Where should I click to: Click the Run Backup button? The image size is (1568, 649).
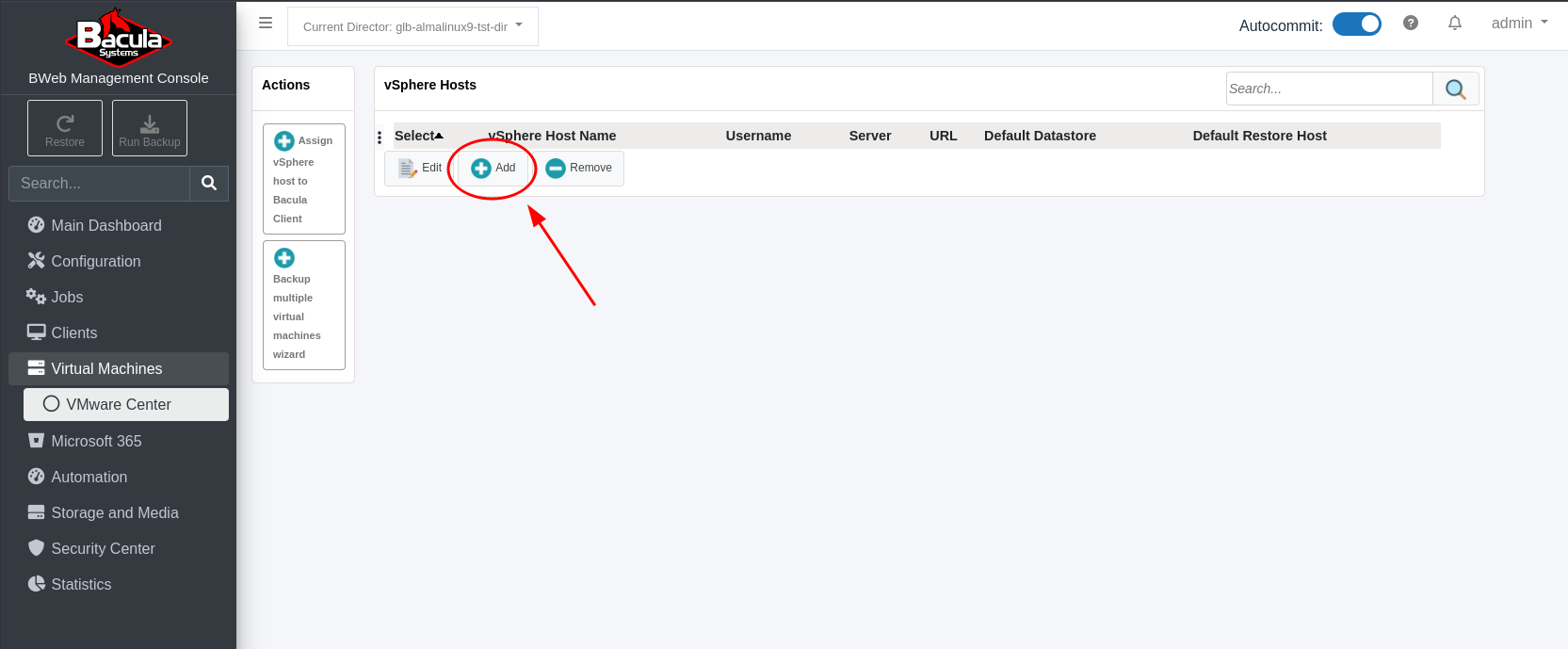150,128
